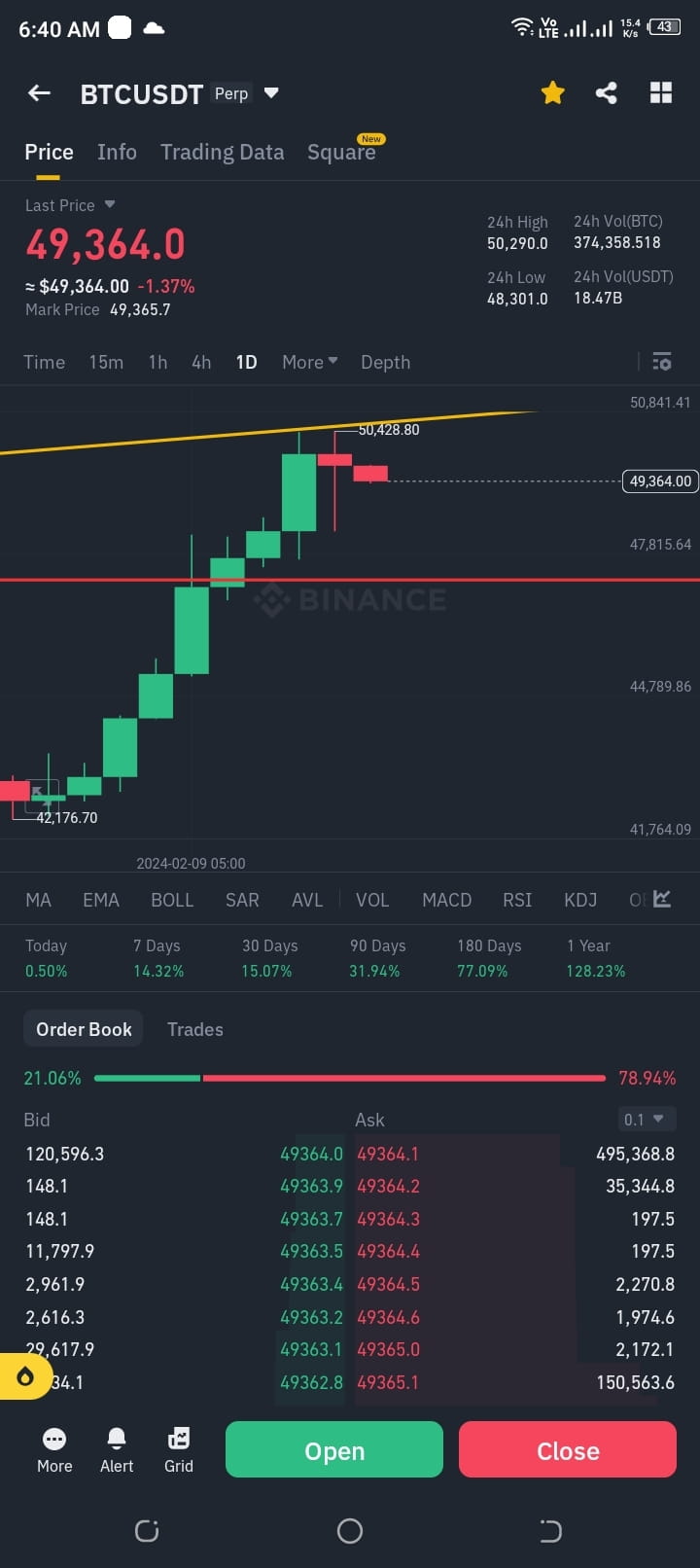This screenshot has width=700, height=1568.
Task: Open the 0.1 tick size dropdown
Action: point(646,1119)
